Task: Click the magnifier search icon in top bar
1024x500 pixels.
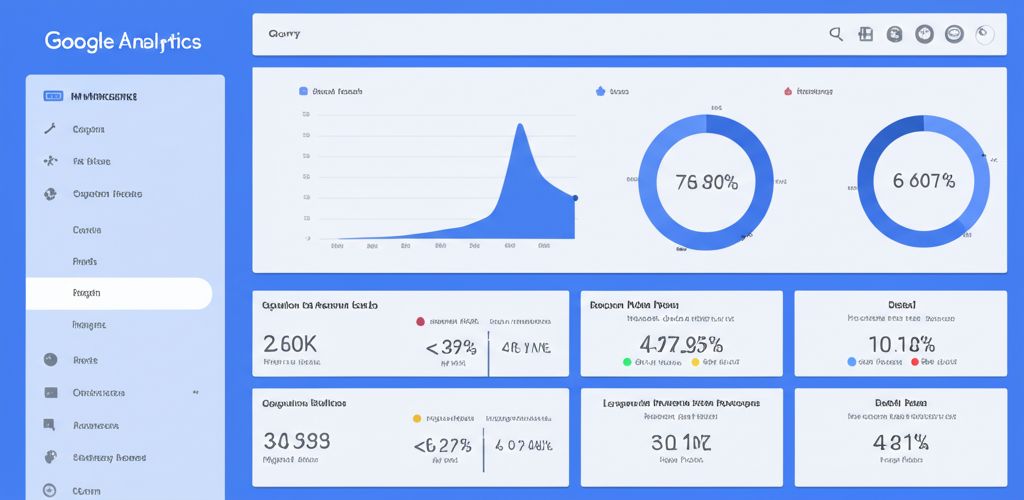Action: click(x=836, y=34)
